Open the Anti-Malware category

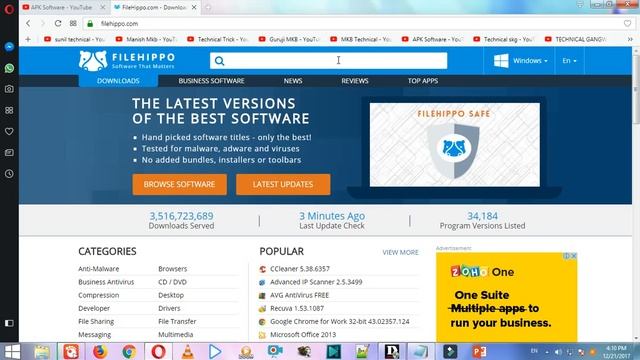[x=99, y=269]
